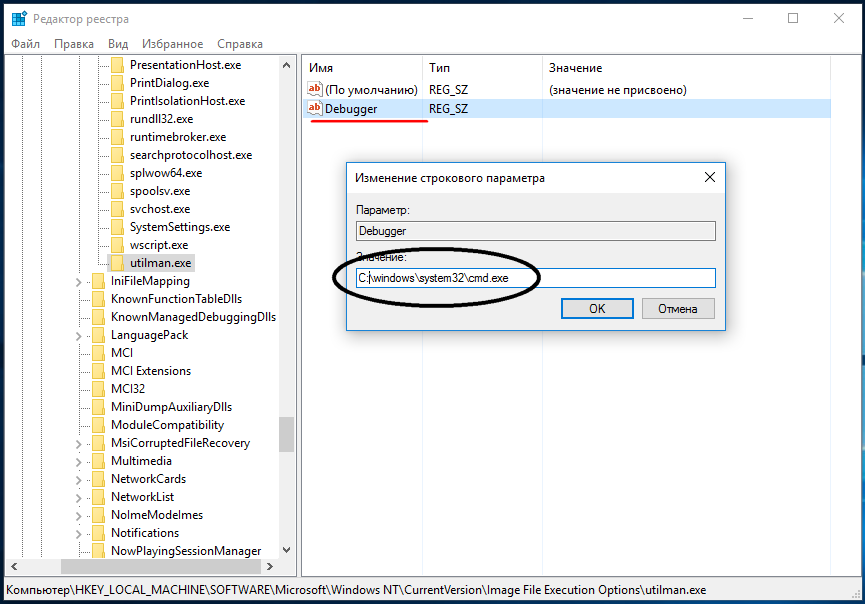The height and width of the screenshot is (604, 865).
Task: Close the string edit dialog with X
Action: (x=710, y=177)
